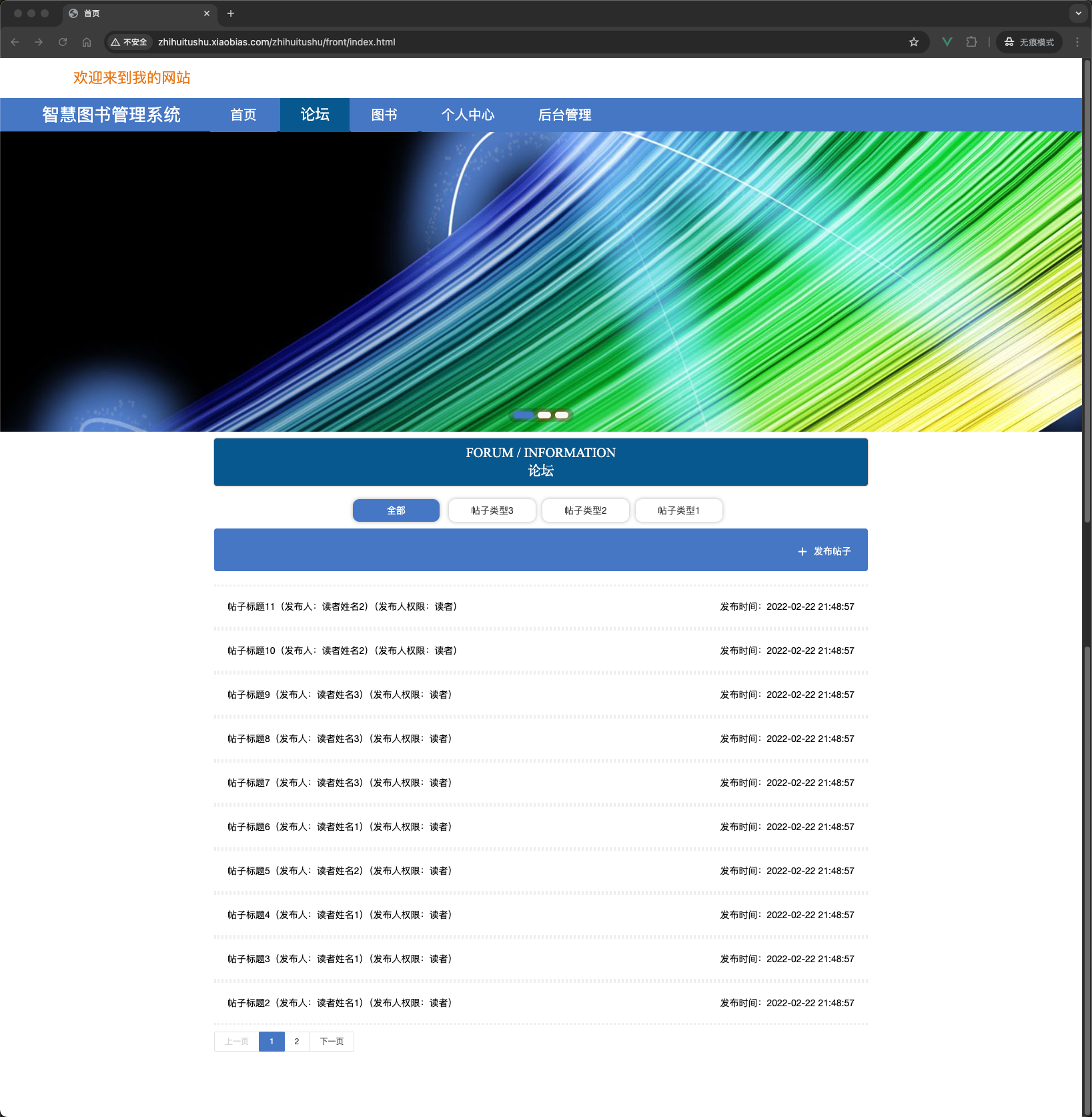Open 后台管理 in navigation bar
The image size is (1092, 1117).
click(564, 115)
